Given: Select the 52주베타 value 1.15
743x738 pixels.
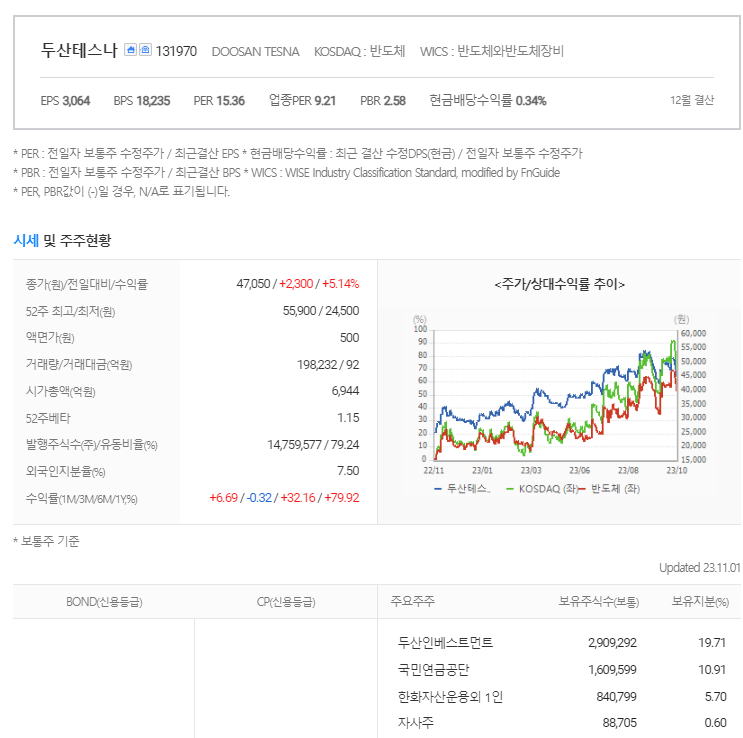Looking at the screenshot, I should click(x=348, y=418).
